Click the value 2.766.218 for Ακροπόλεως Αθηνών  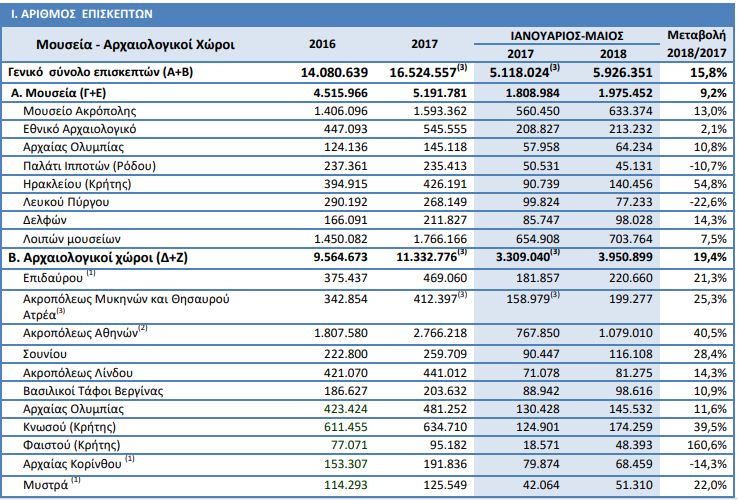[x=440, y=333]
